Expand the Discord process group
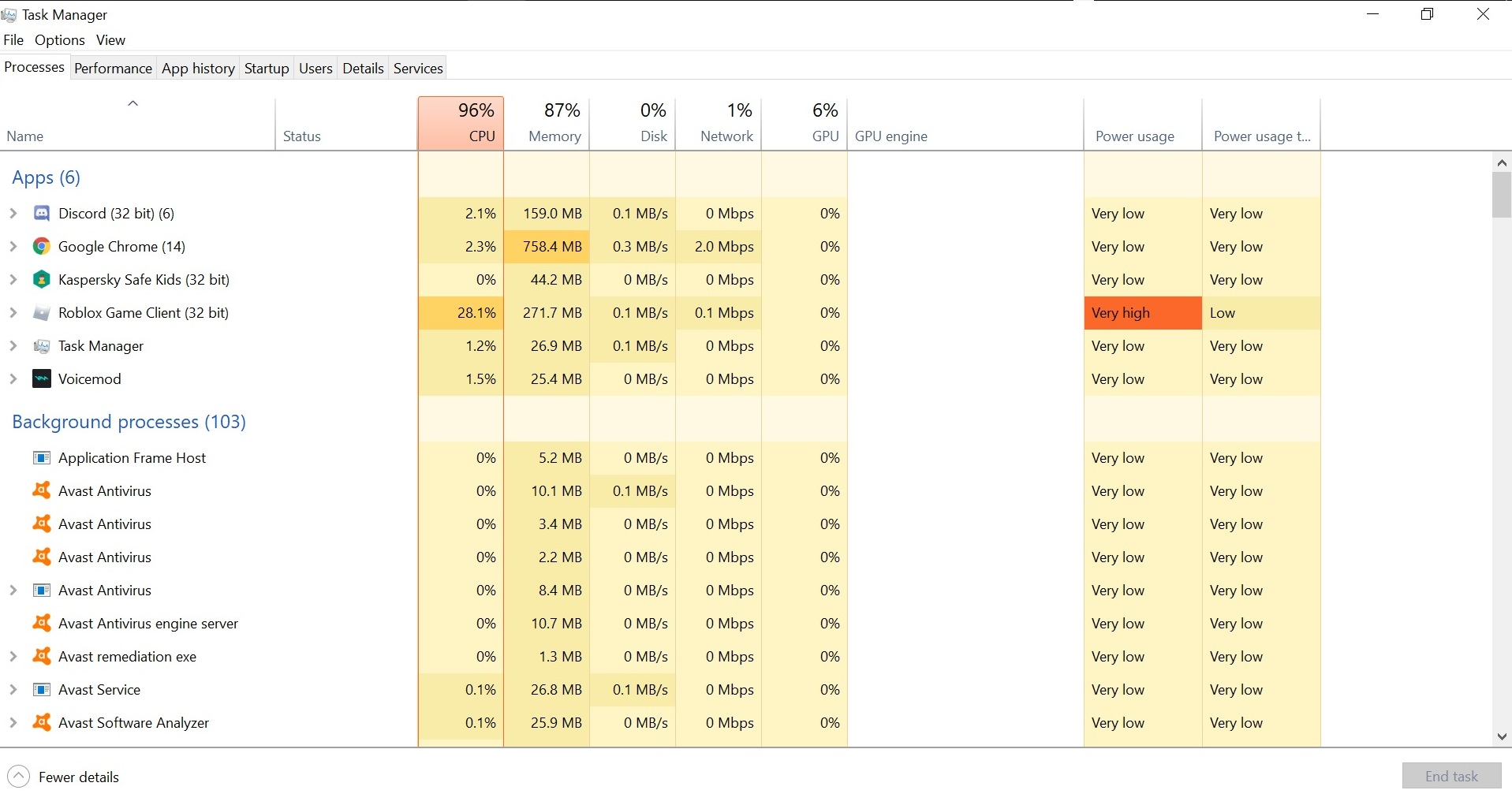Image resolution: width=1512 pixels, height=805 pixels. coord(13,214)
